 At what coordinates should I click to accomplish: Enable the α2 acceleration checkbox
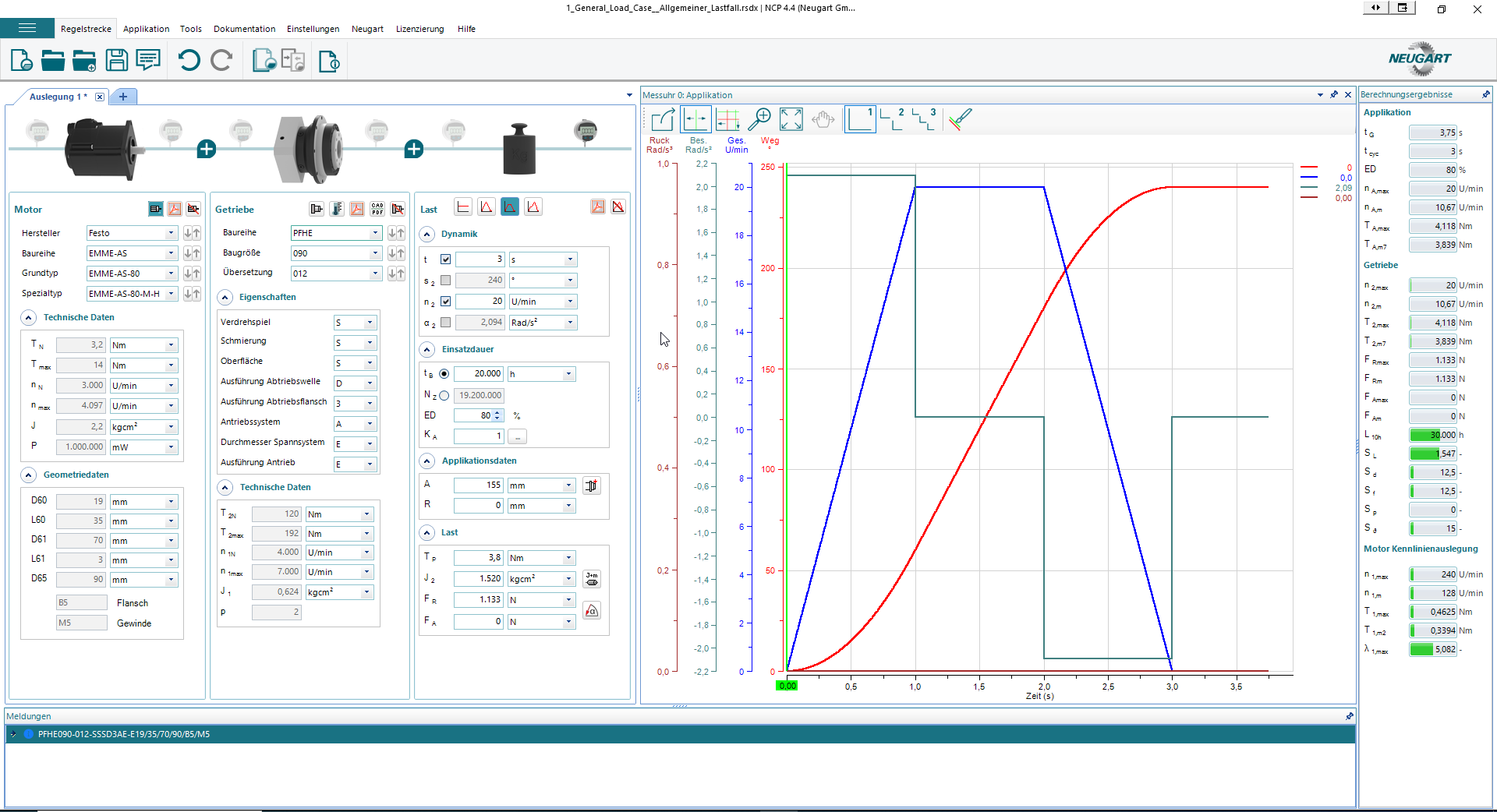pos(445,323)
